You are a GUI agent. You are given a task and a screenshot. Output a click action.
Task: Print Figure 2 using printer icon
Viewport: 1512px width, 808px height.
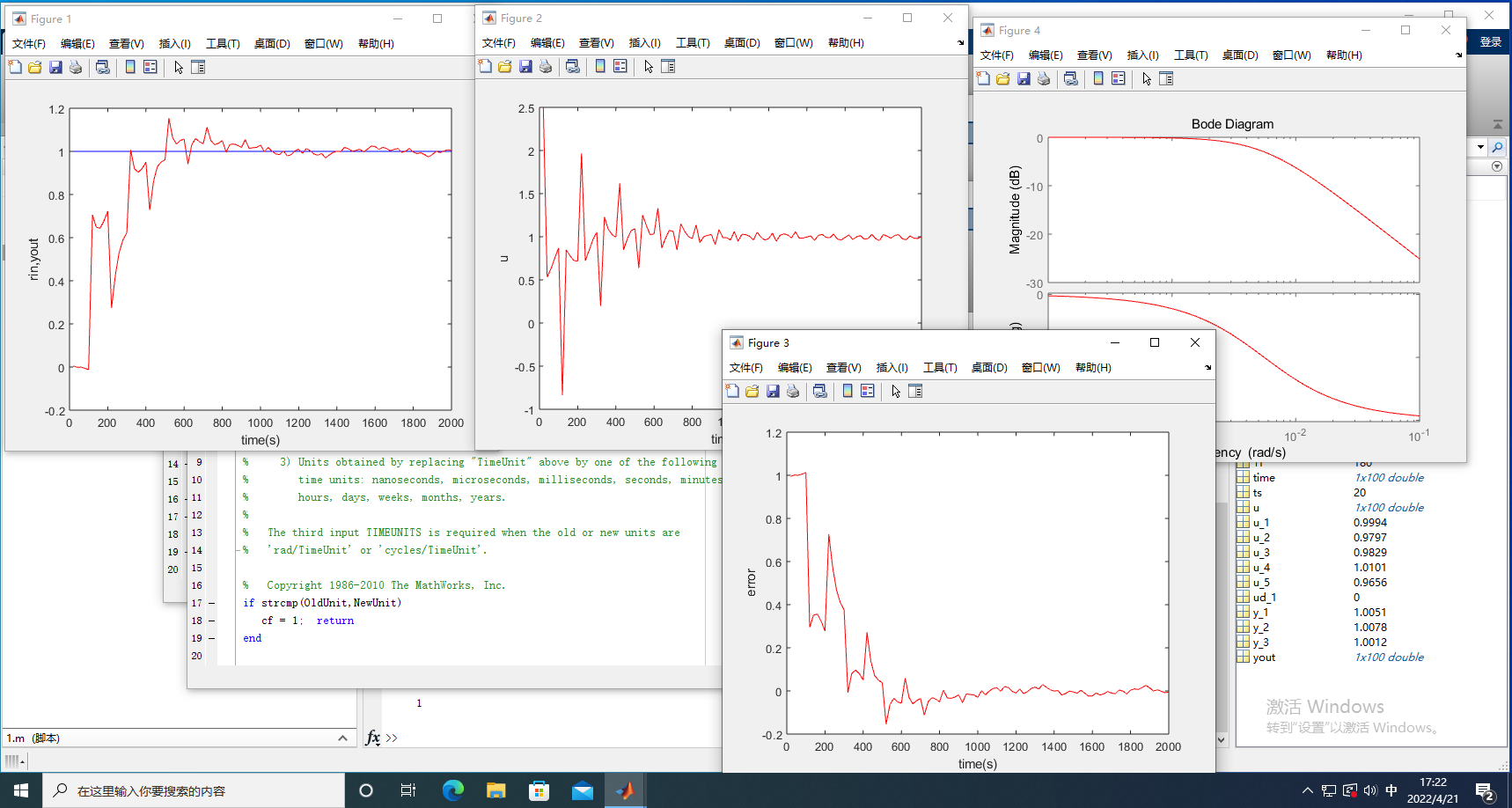(x=546, y=66)
